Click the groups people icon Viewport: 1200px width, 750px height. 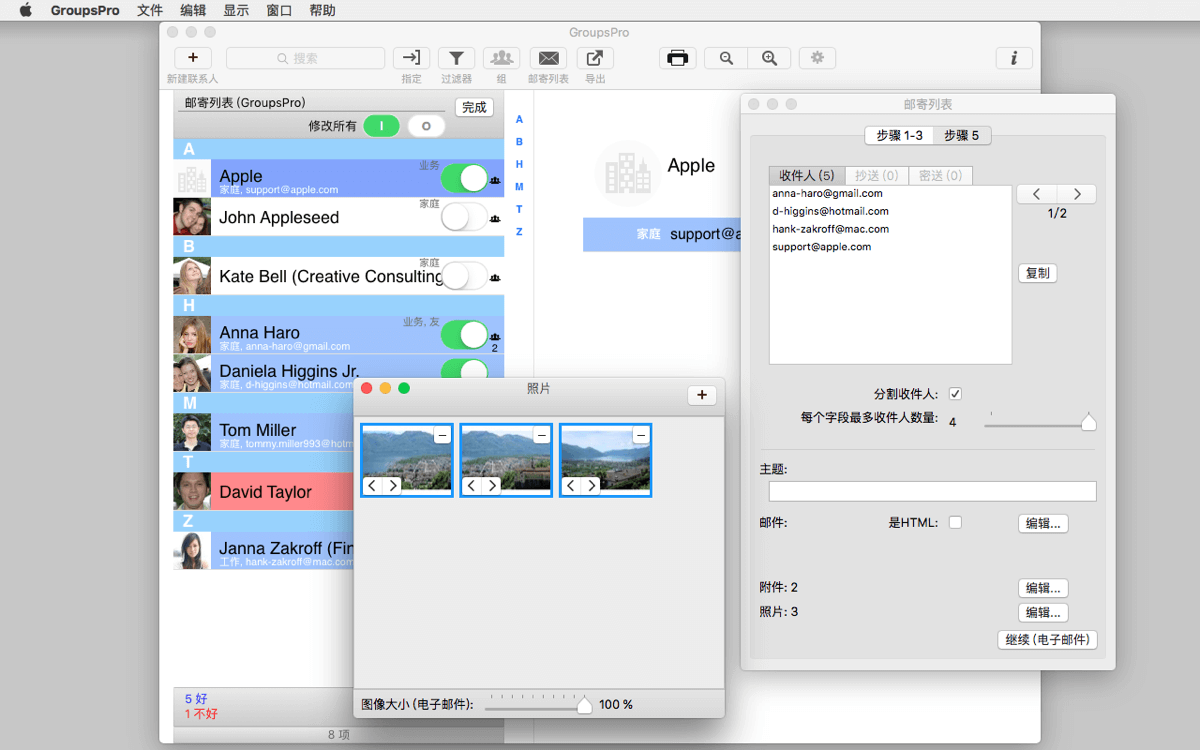[x=502, y=58]
